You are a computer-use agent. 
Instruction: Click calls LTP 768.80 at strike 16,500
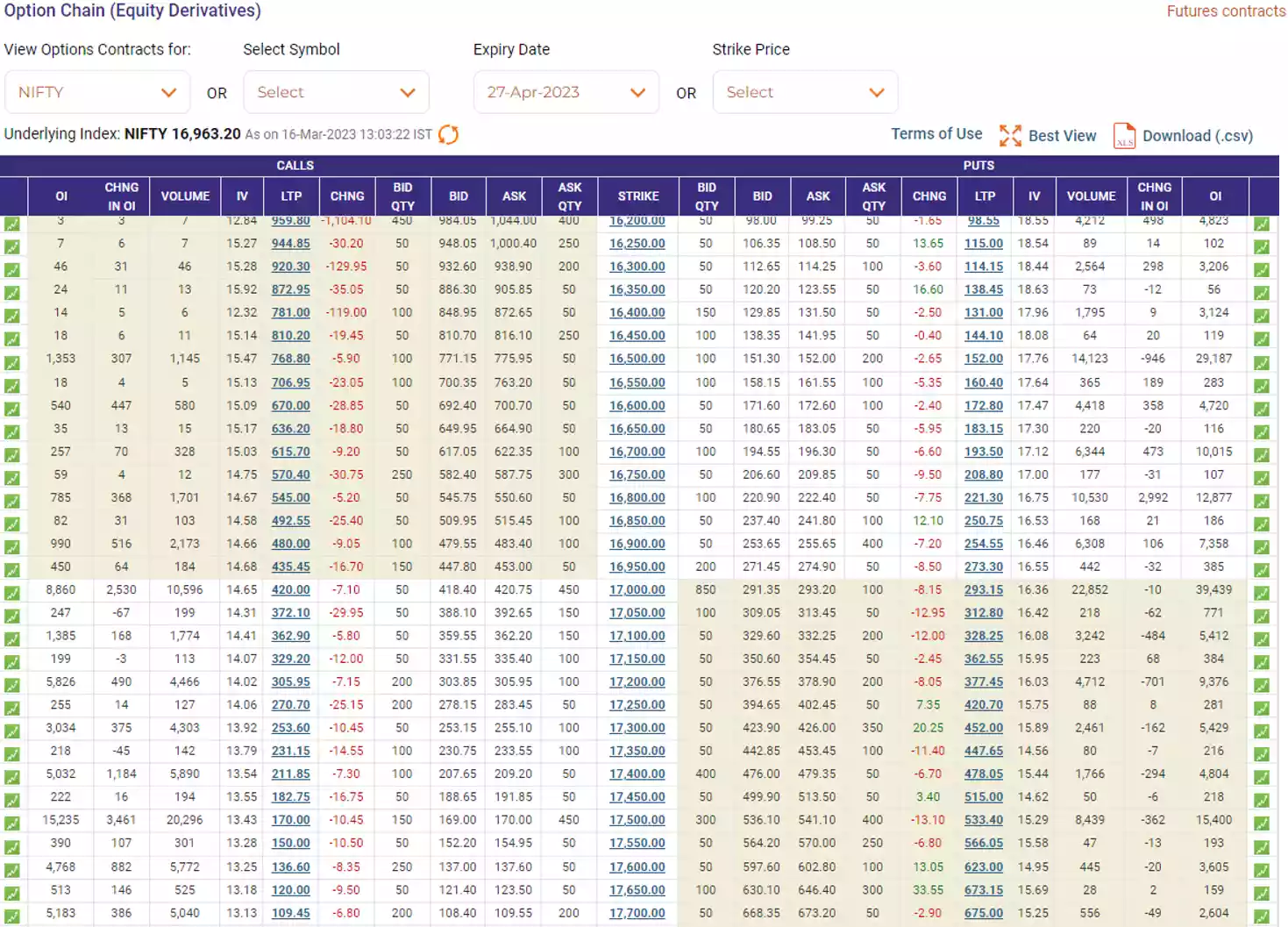[291, 359]
